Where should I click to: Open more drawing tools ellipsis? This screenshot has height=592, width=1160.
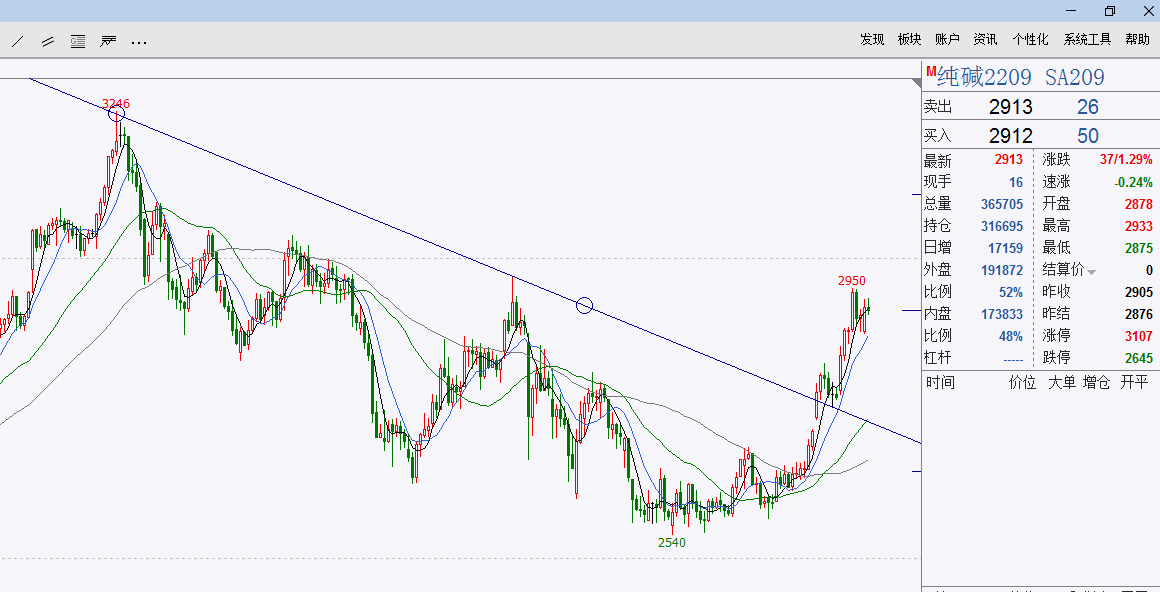(138, 43)
